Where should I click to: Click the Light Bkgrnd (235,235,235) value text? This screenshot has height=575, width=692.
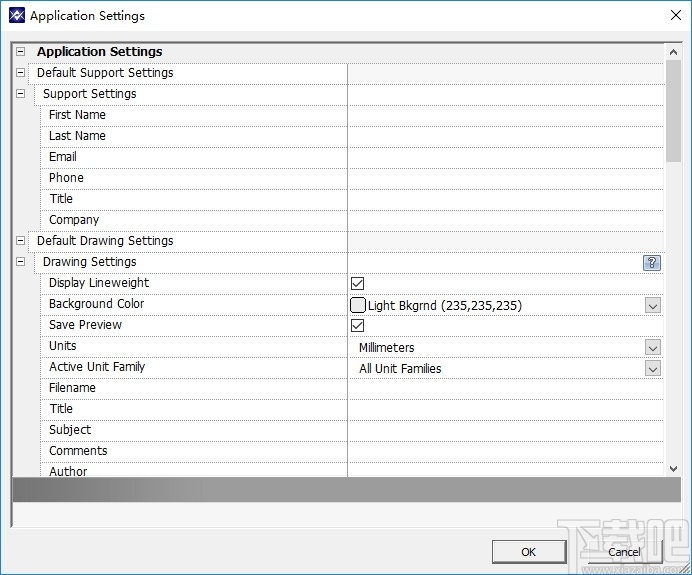pos(445,305)
